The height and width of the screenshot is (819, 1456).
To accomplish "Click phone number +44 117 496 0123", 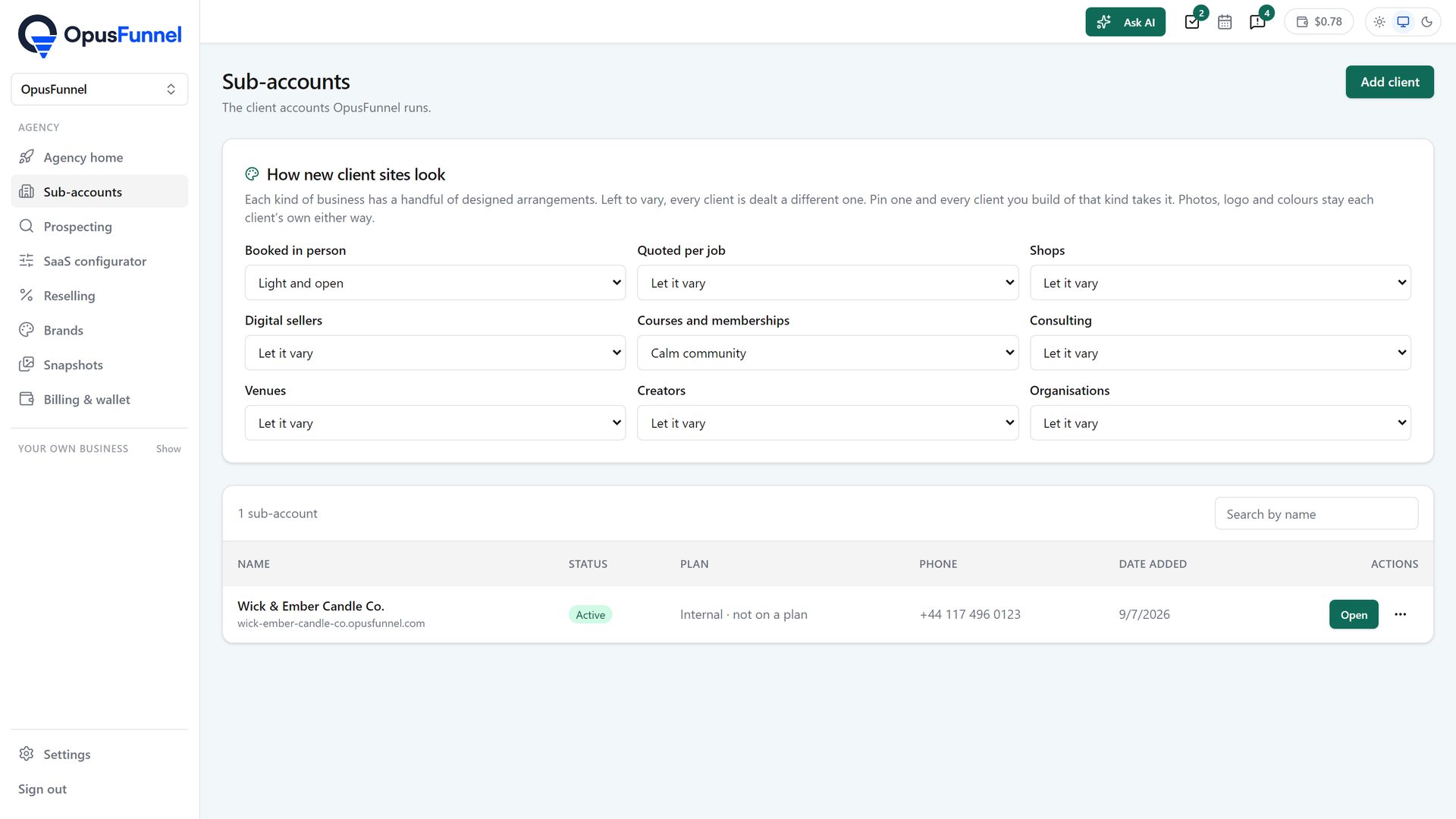I will 970,614.
